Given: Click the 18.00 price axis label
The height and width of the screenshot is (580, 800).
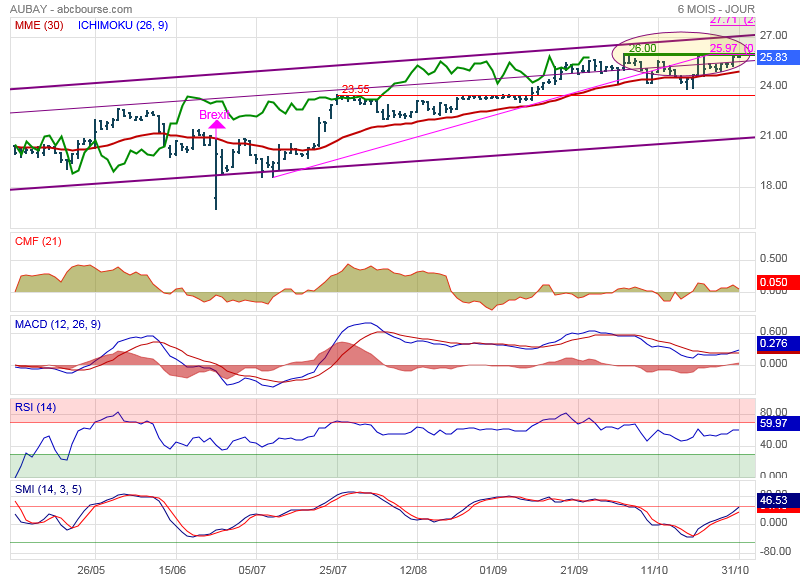Looking at the screenshot, I should pyautogui.click(x=773, y=185).
